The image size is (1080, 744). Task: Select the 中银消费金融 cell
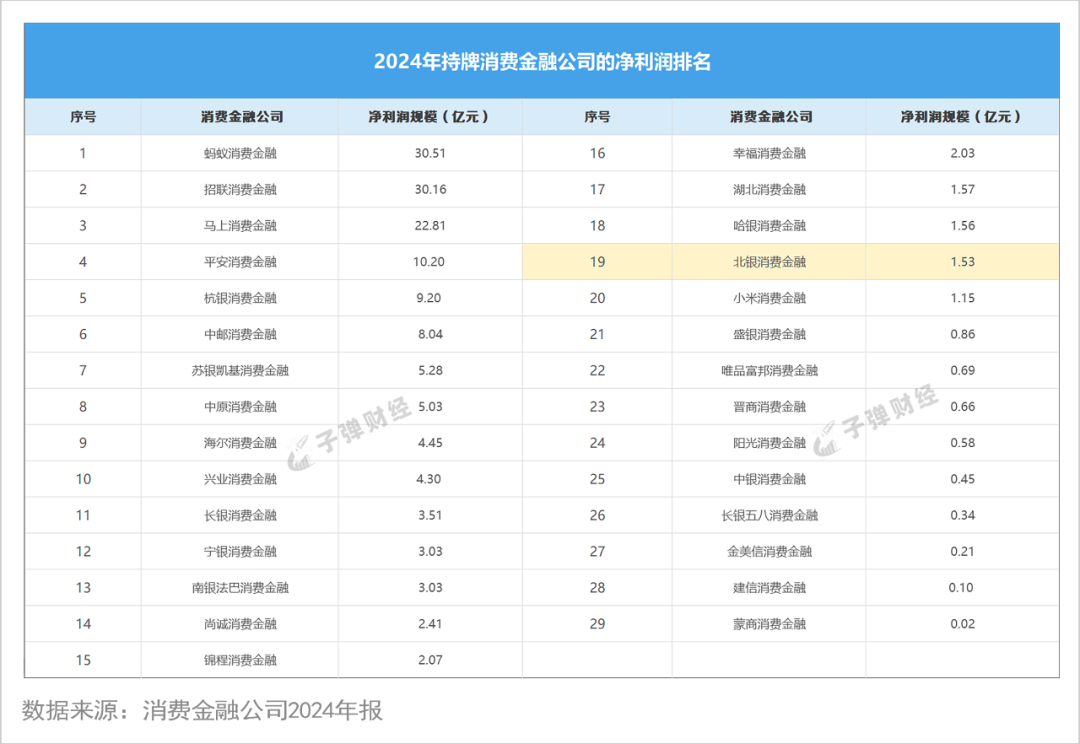point(769,479)
